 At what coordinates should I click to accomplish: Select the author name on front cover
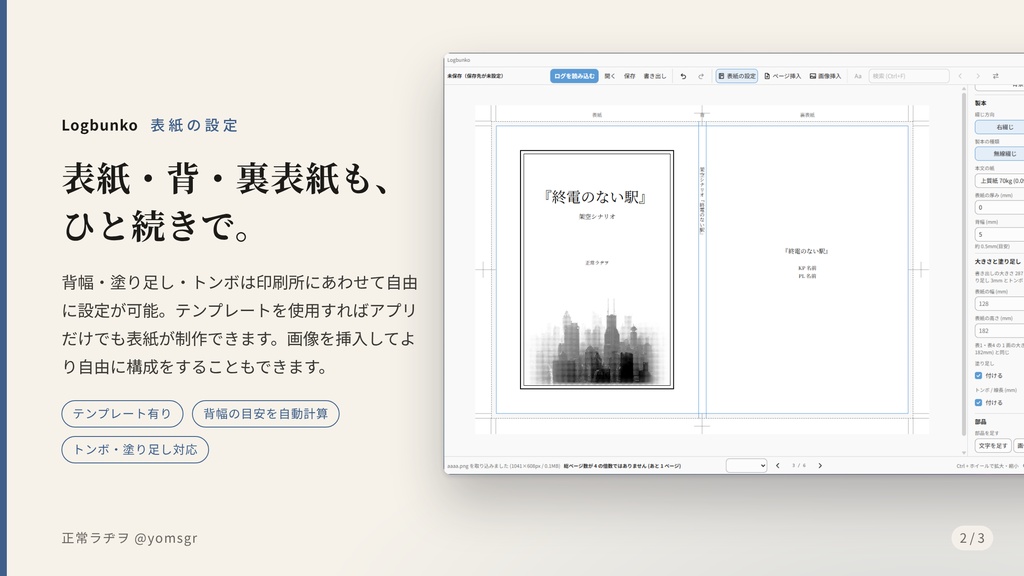pos(597,263)
